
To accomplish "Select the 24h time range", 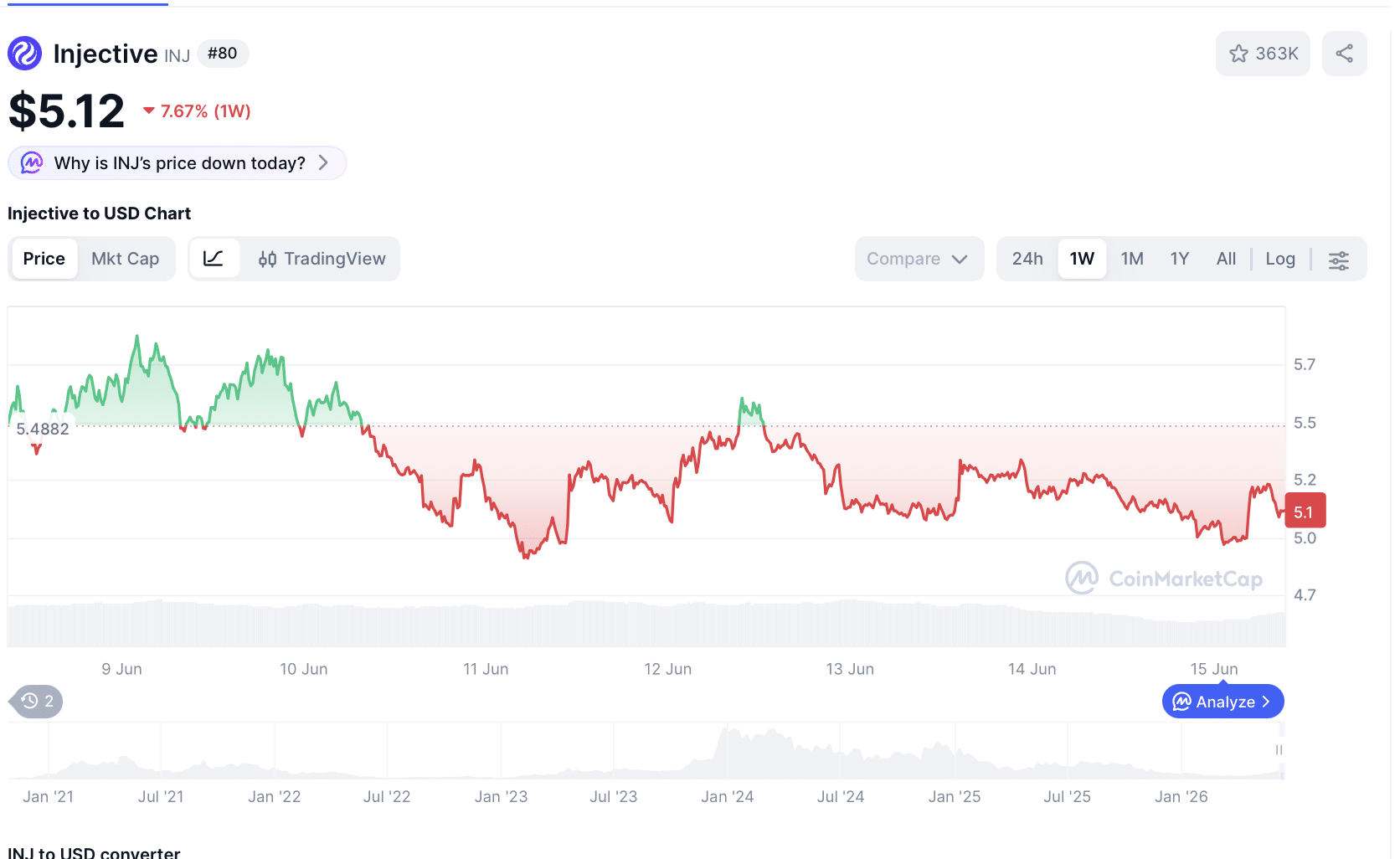I will pos(1027,259).
